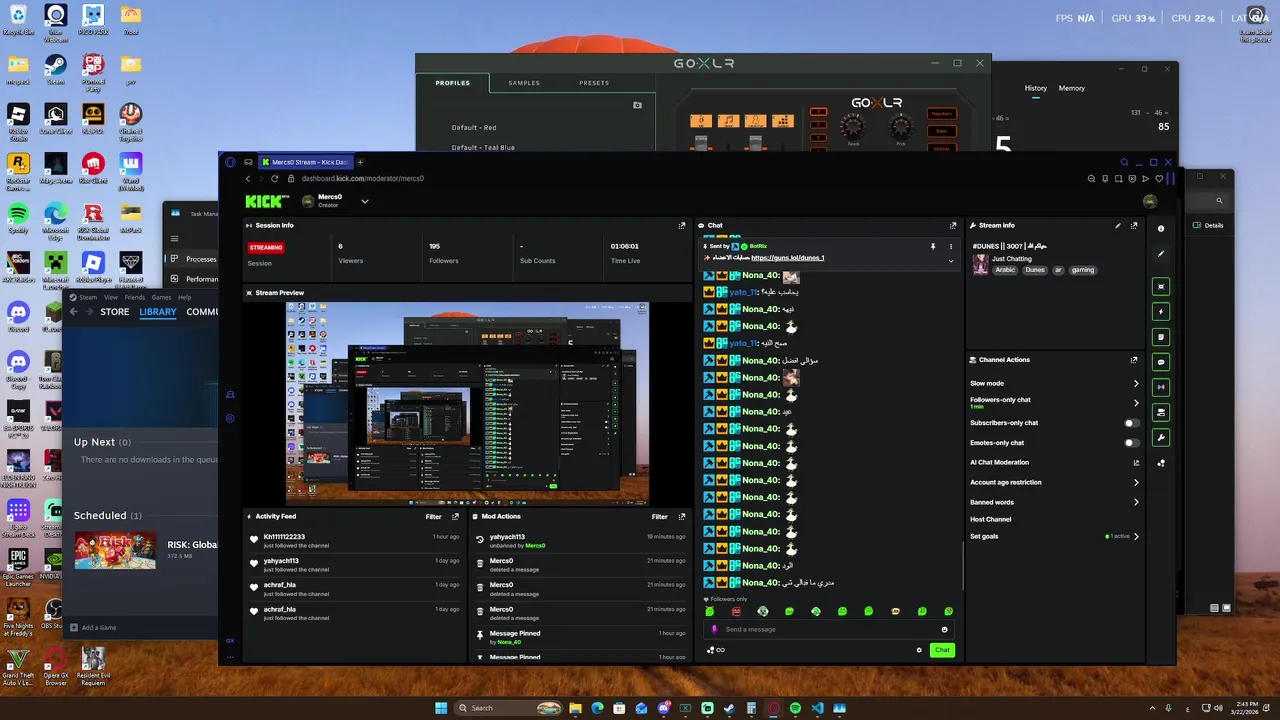Pop out the Chat panel

[x=953, y=226]
